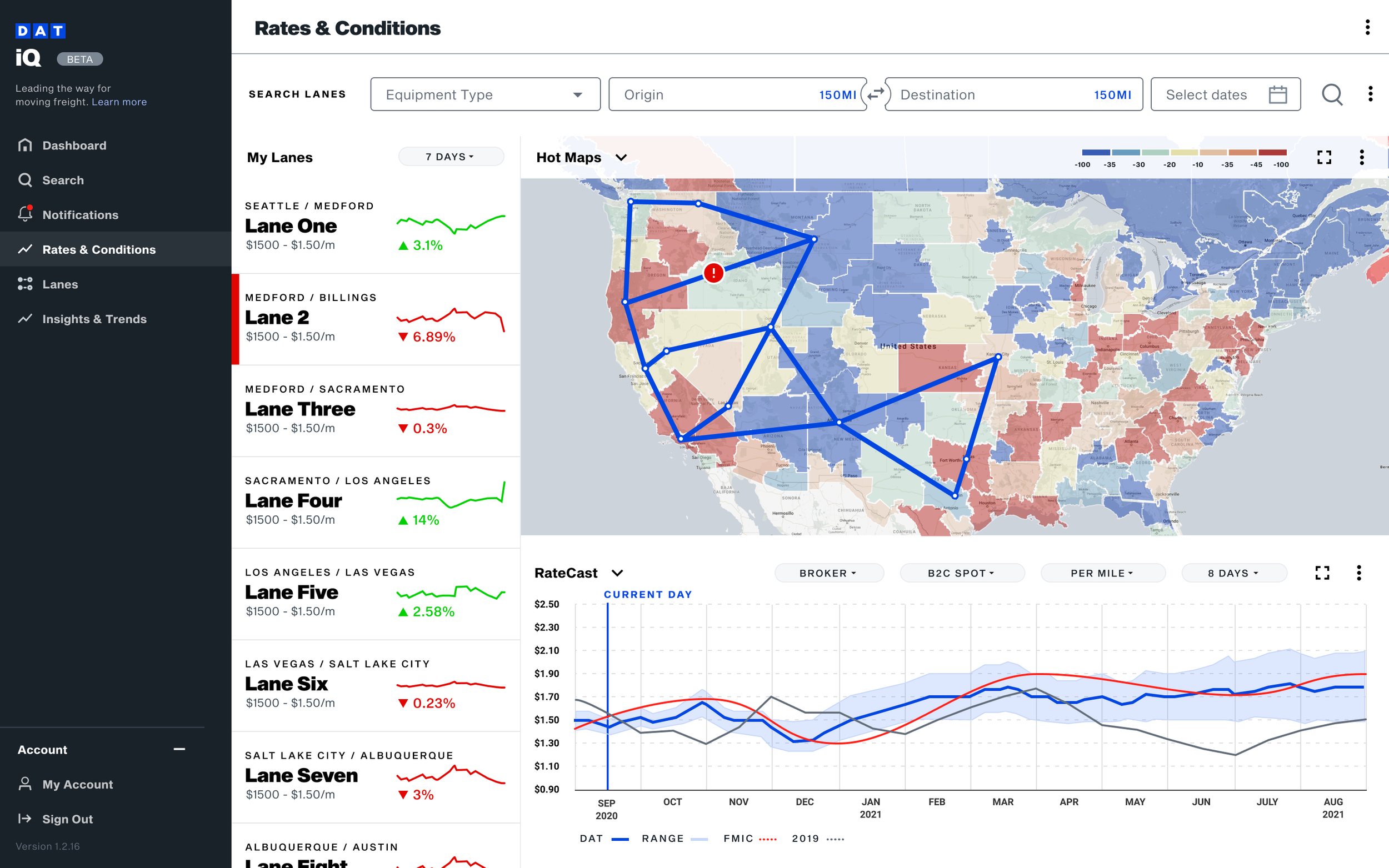Screen dimensions: 1389x868
Task: Open the 7 DAYS dropdown in My Lanes
Action: click(x=451, y=157)
